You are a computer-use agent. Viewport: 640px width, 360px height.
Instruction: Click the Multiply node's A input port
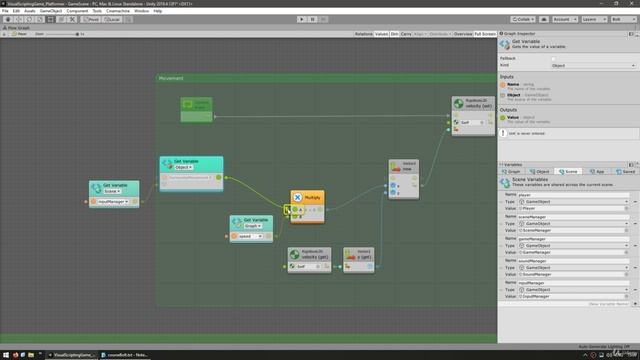tap(295, 210)
